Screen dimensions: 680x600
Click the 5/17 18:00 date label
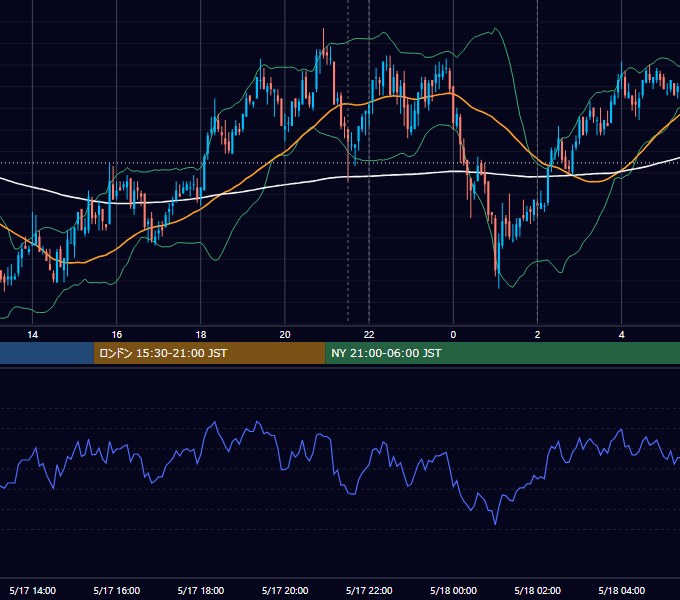pos(201,590)
